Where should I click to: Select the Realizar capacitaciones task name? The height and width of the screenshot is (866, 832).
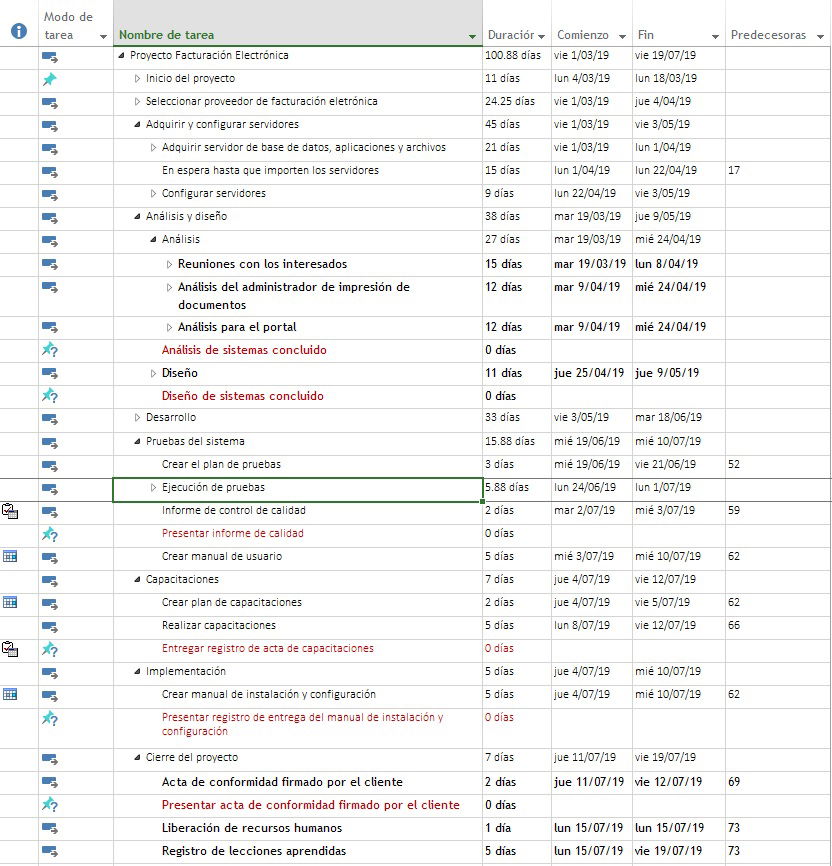(x=219, y=625)
